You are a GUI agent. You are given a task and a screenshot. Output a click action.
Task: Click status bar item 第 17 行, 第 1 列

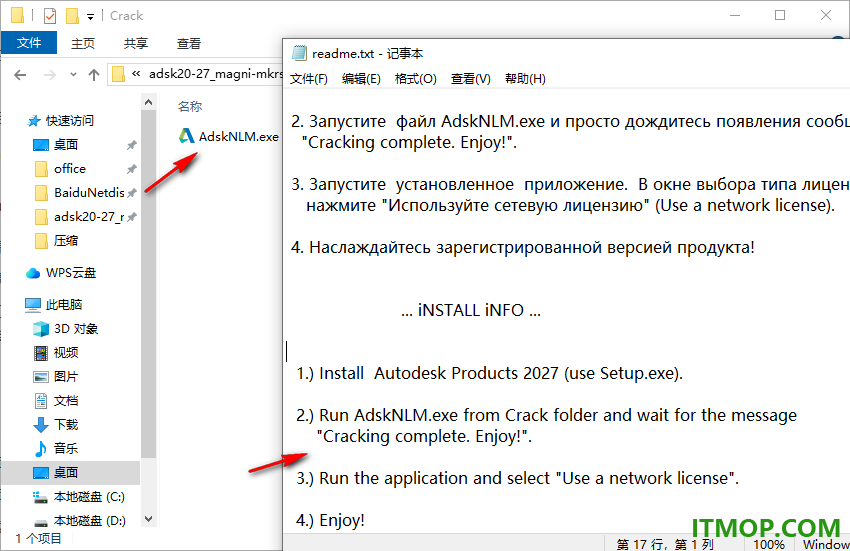[665, 544]
